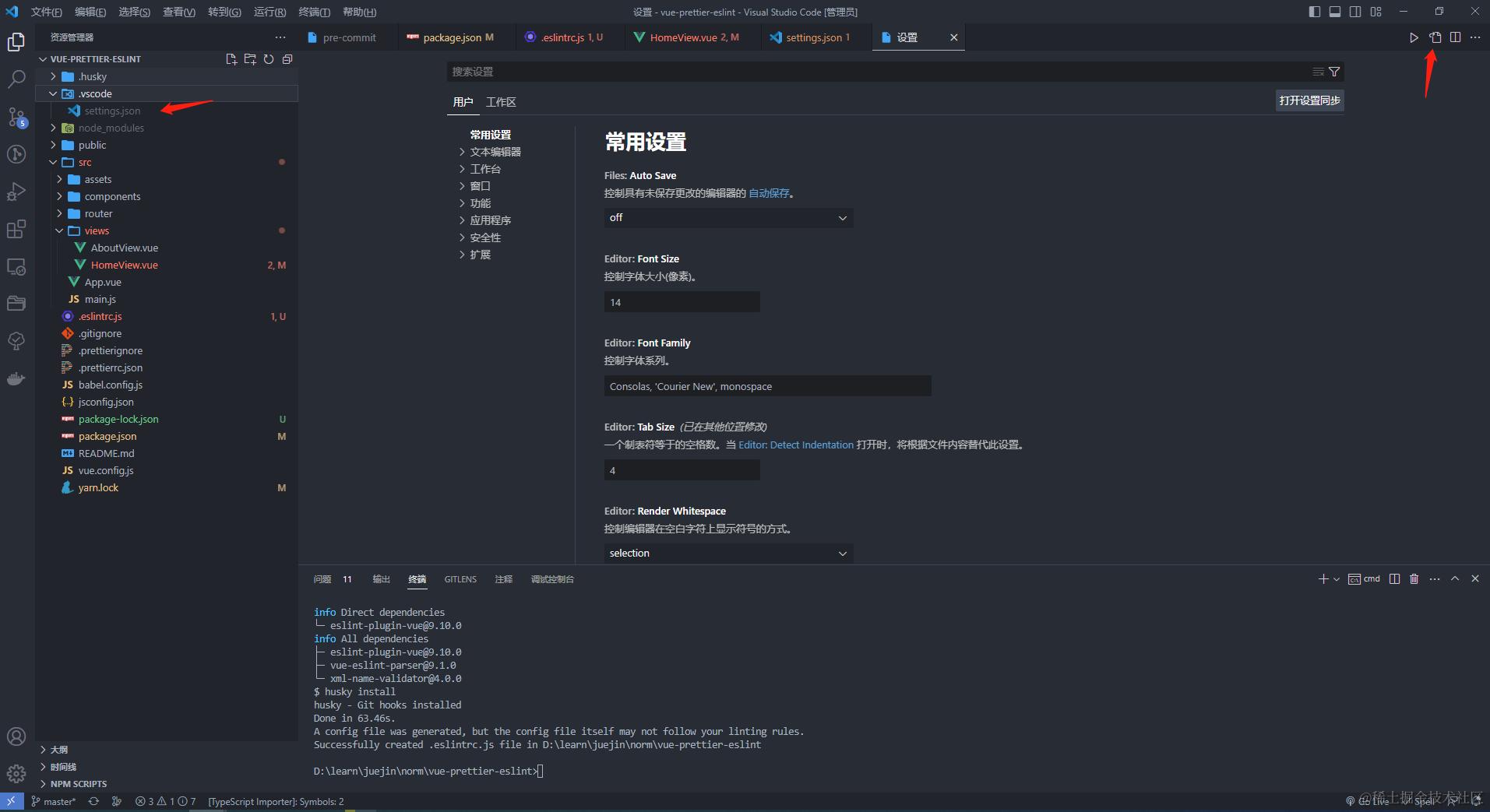Maximize the terminal panel size

[1455, 579]
